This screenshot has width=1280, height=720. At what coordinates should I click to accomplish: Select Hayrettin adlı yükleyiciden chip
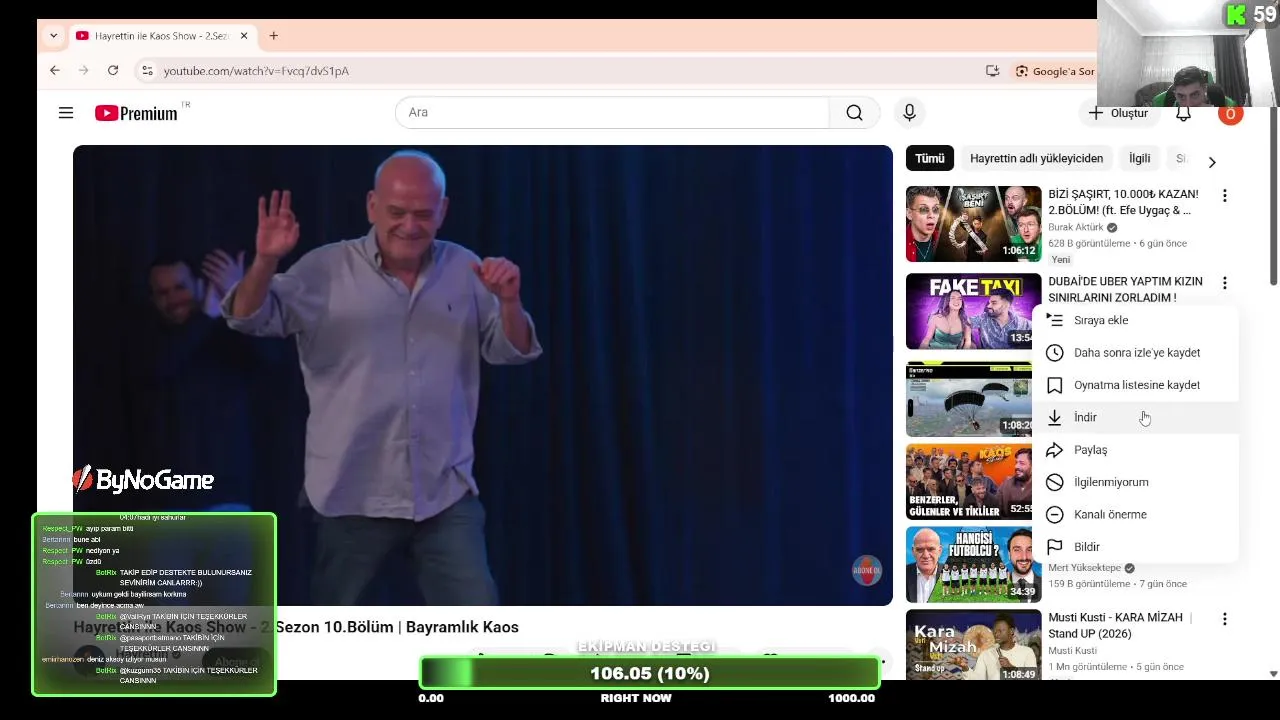pos(1036,159)
